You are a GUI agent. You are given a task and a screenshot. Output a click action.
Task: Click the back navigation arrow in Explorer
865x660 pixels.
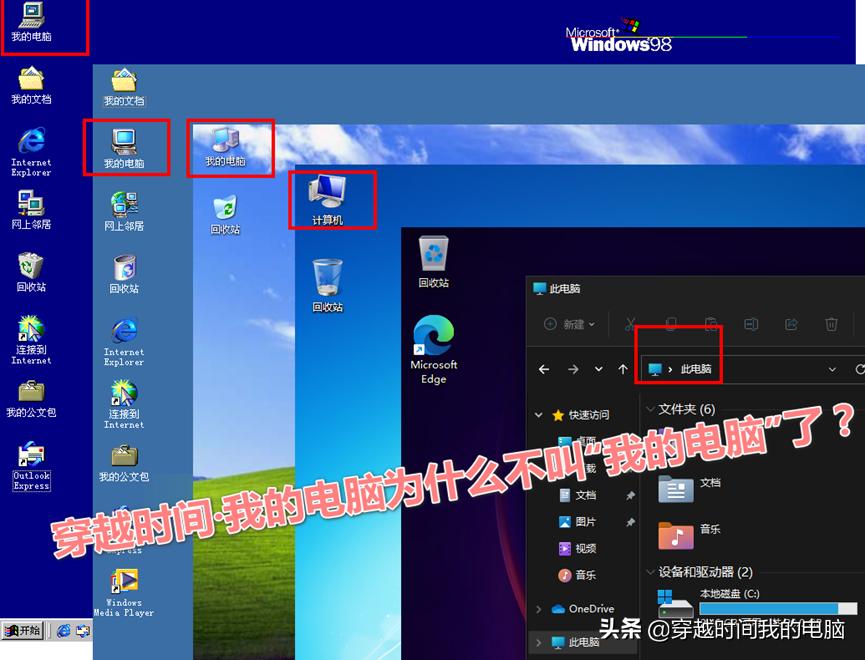tap(544, 369)
